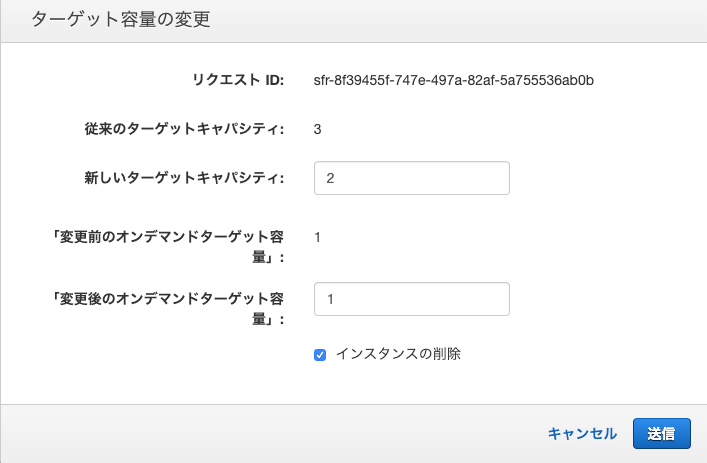
Task: Click the gray header bar beside the title
Action: pyautogui.click(x=451, y=20)
